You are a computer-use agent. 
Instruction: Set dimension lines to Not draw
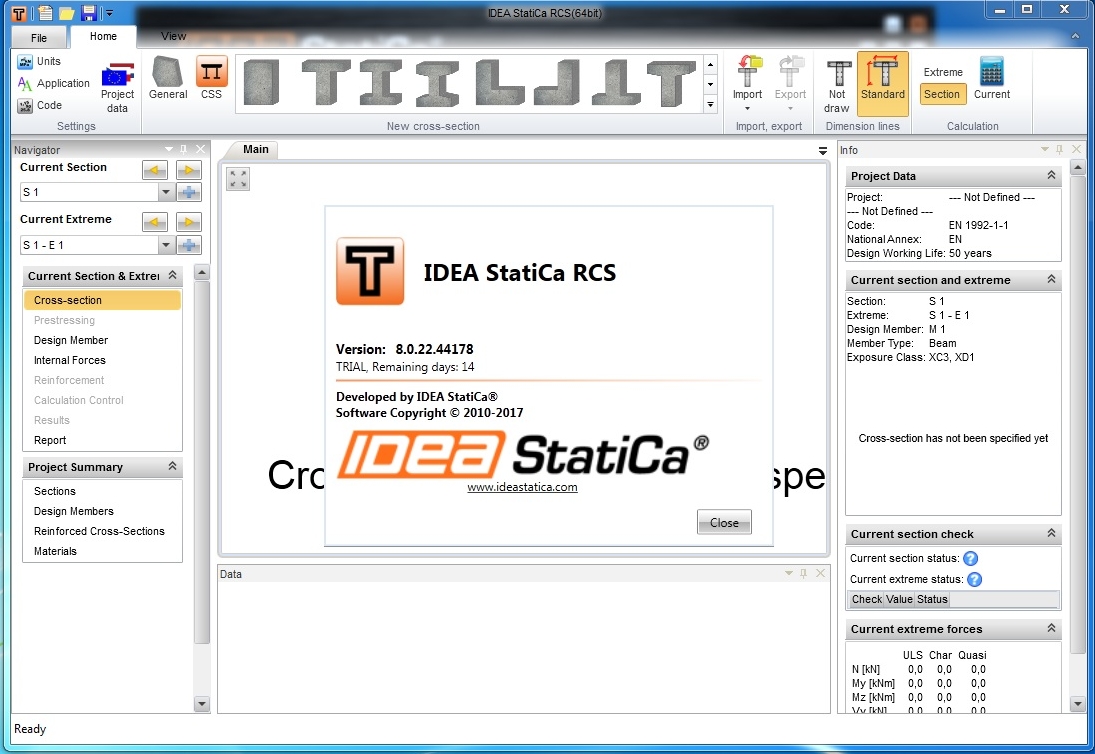(837, 86)
